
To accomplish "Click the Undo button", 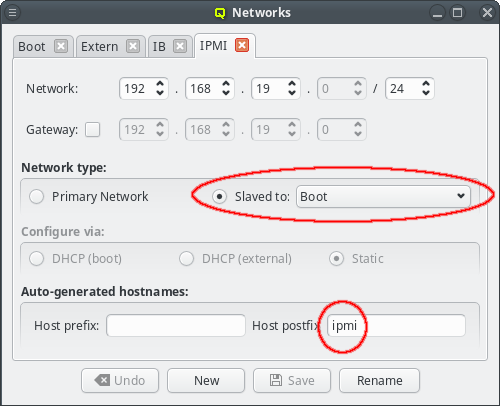I will tap(120, 380).
